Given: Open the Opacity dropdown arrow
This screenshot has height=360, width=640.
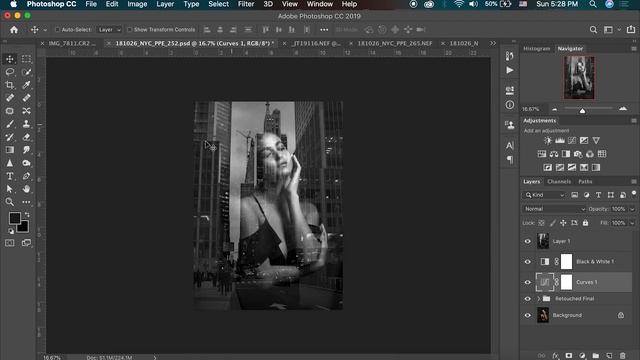Looking at the screenshot, I should [632, 209].
